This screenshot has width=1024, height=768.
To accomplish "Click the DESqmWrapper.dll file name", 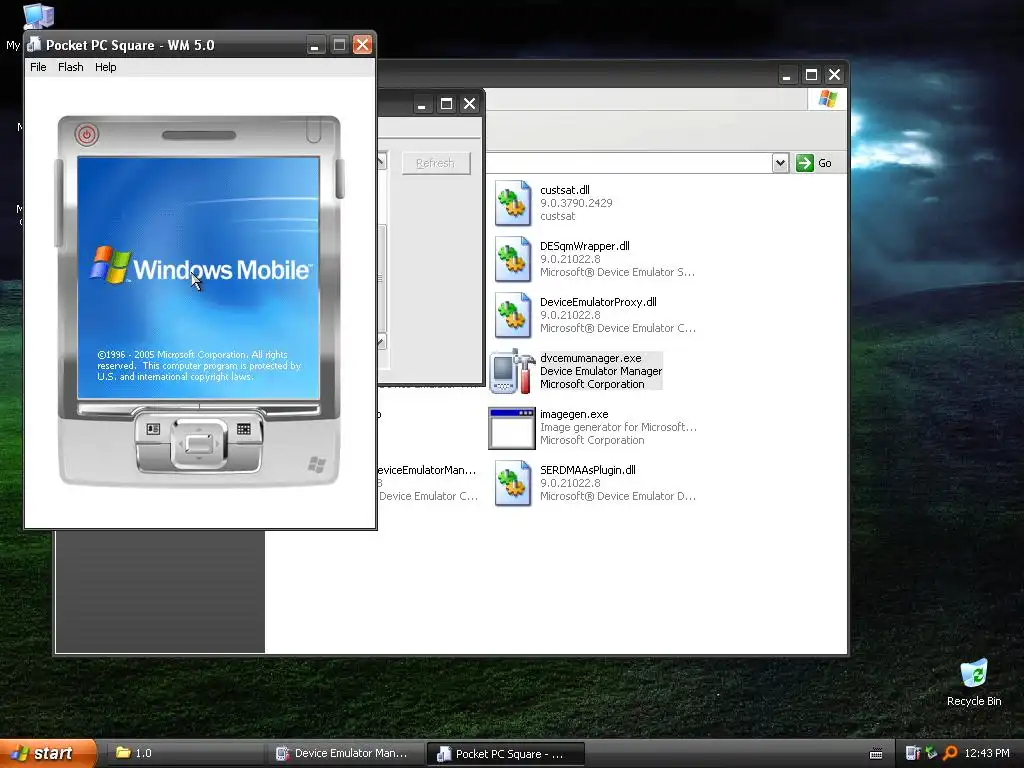I will click(x=584, y=246).
